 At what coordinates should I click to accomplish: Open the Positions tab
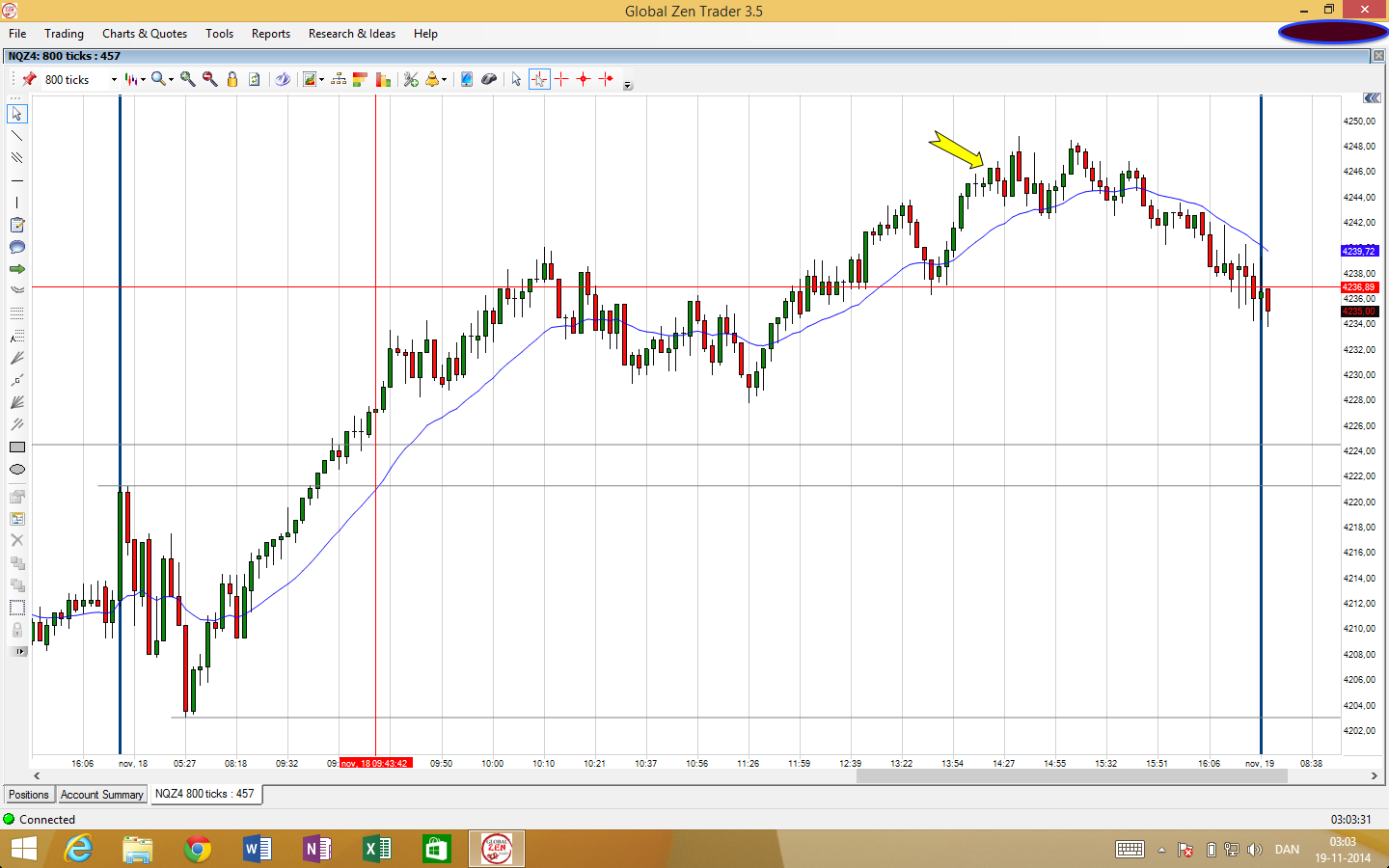coord(29,795)
